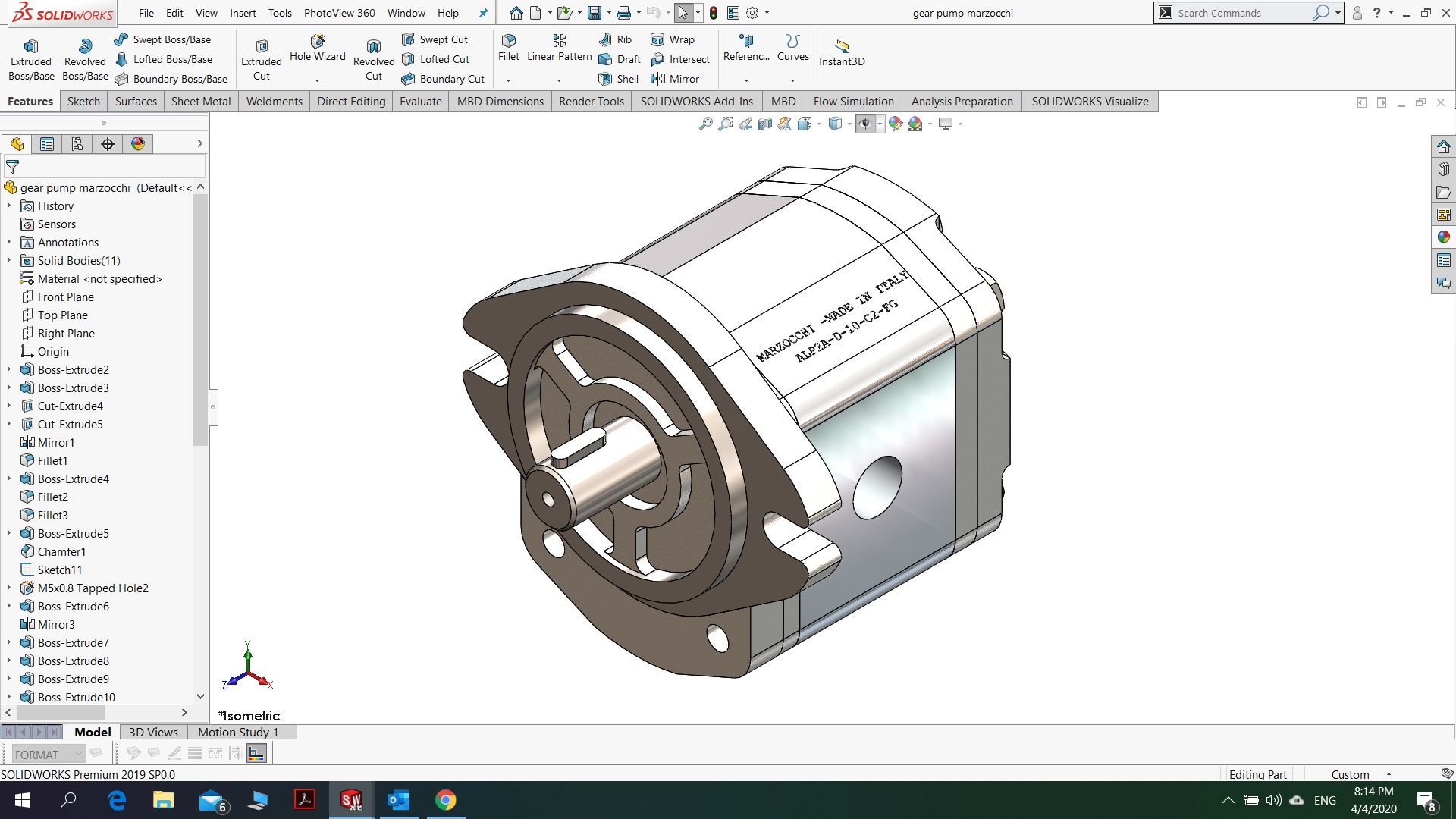Viewport: 1456px width, 819px height.
Task: Select the Extruded Boss/Base tool
Action: click(x=31, y=56)
